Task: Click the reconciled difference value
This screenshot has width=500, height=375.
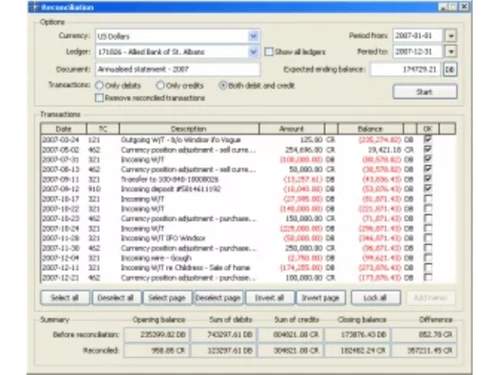Action: (424, 351)
